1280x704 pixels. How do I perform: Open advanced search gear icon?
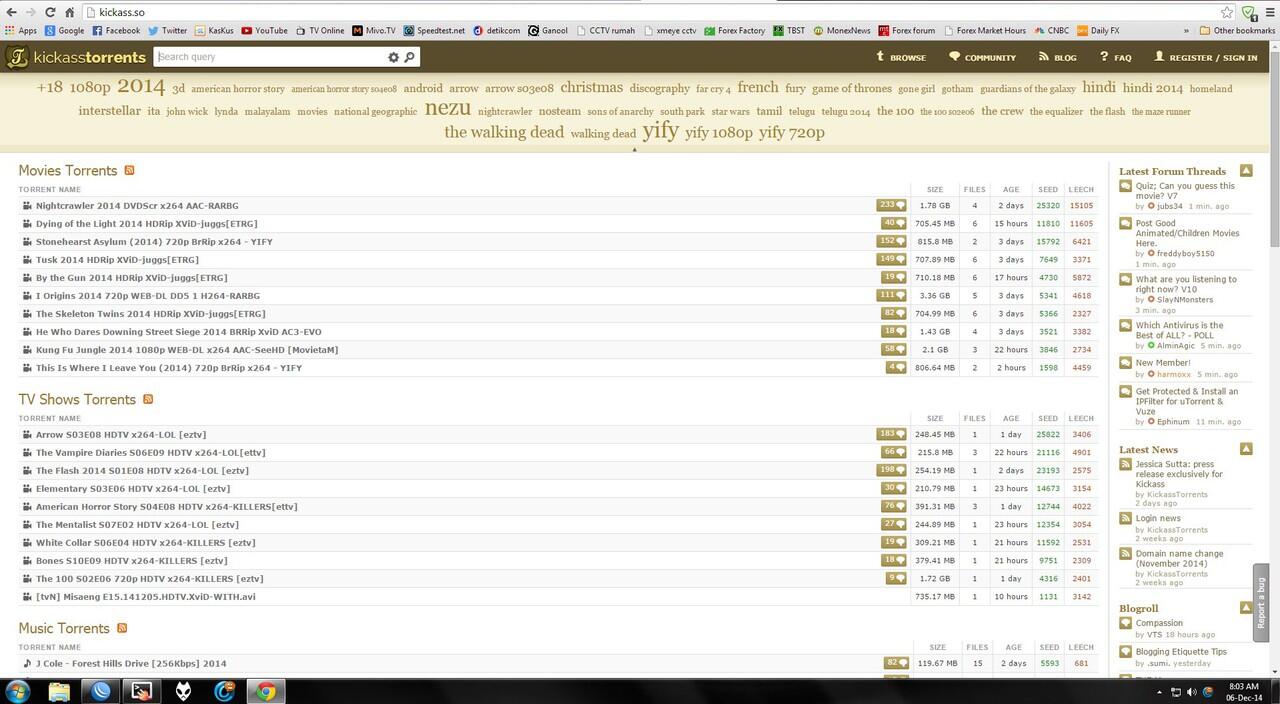[x=393, y=58]
